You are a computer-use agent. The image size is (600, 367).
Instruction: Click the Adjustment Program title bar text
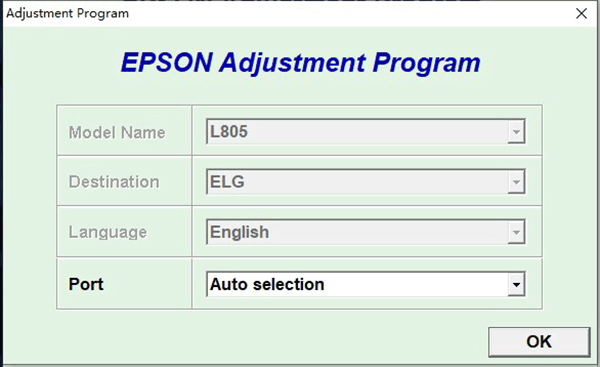[x=68, y=13]
